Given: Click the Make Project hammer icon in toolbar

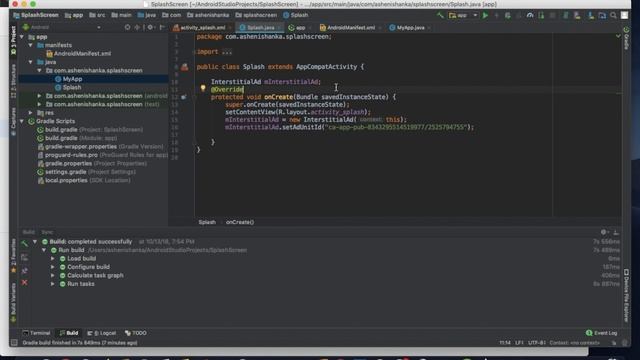Looking at the screenshot, I should 440,16.
